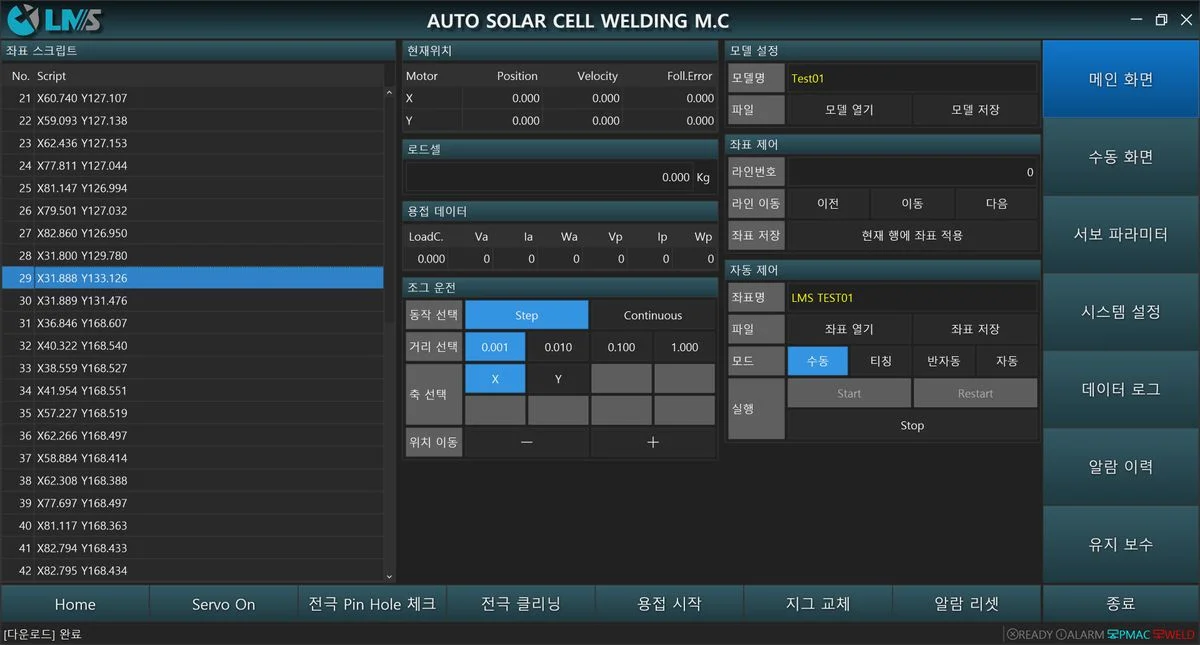Click the PMAC connection status icon
This screenshot has width=1200, height=645.
(1112, 634)
